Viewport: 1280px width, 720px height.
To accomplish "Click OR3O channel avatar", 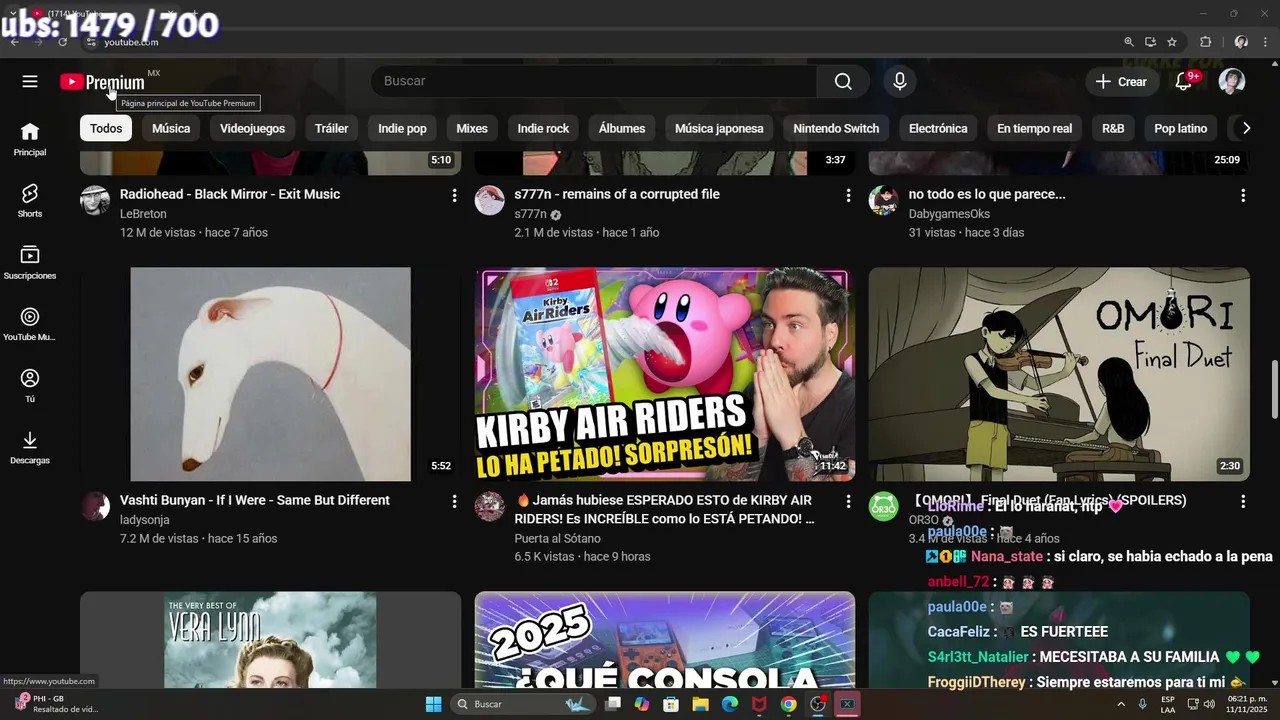I will (x=883, y=506).
